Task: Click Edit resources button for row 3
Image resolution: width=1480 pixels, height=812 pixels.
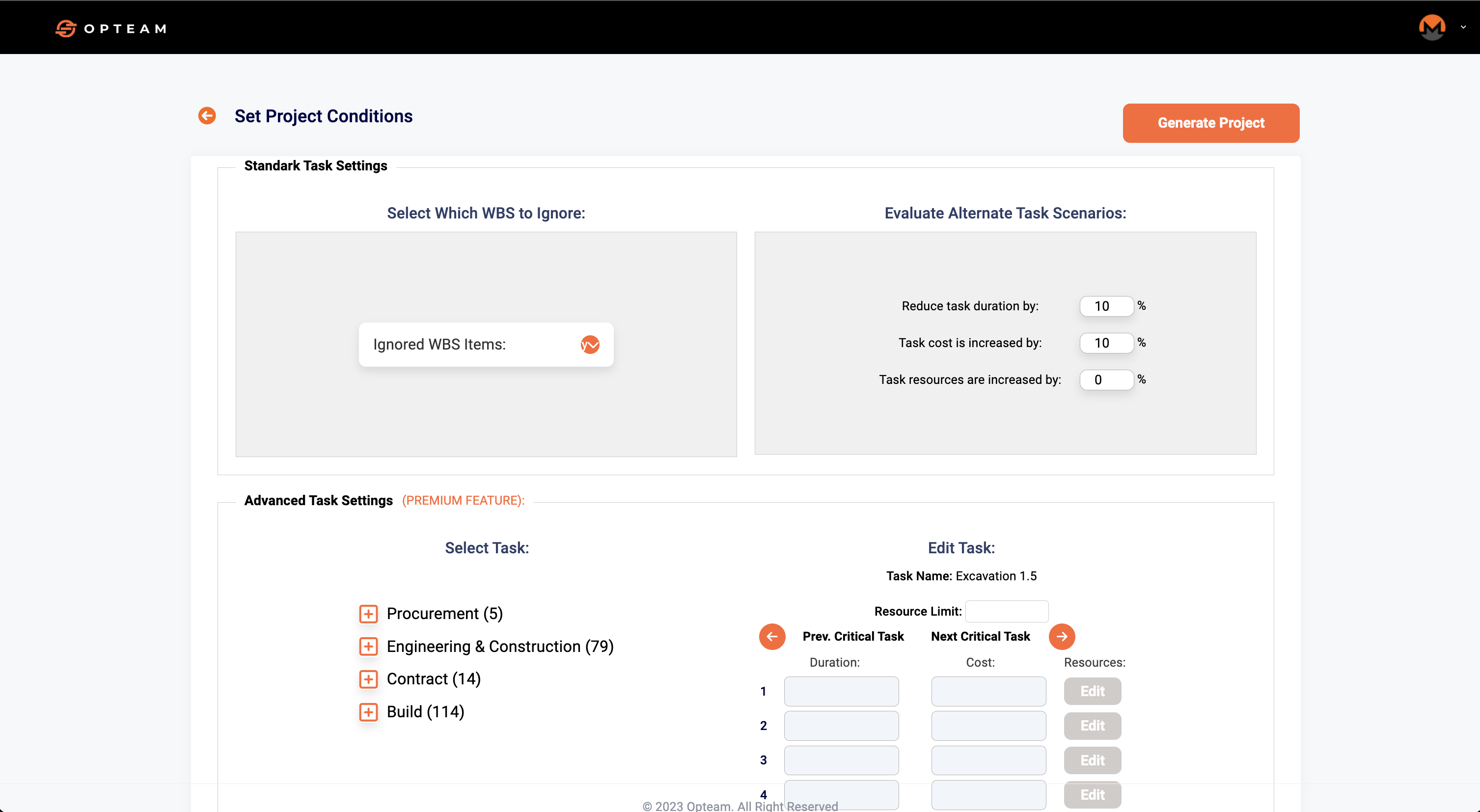Action: click(1092, 760)
